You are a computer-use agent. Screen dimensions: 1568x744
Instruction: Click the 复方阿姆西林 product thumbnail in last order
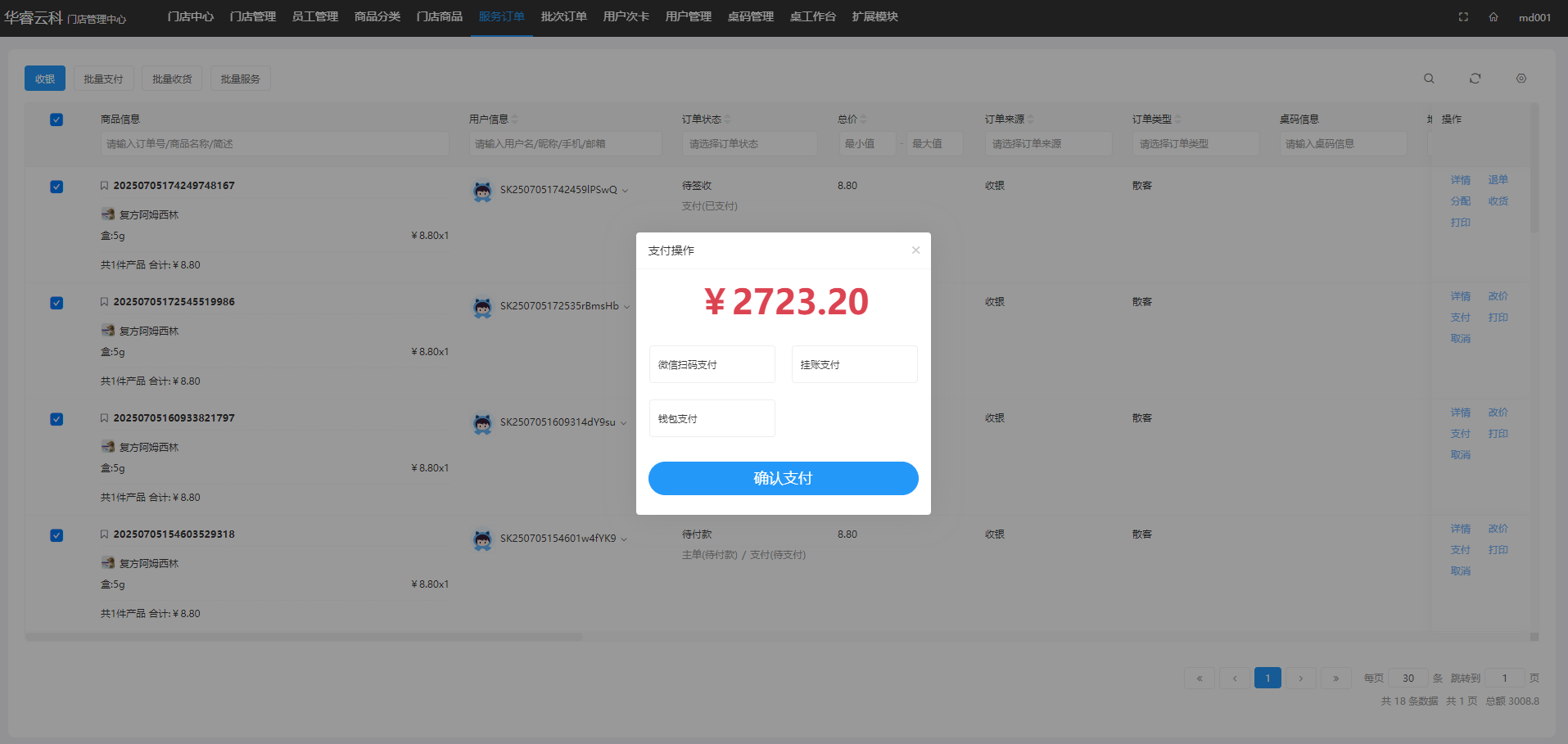point(107,563)
